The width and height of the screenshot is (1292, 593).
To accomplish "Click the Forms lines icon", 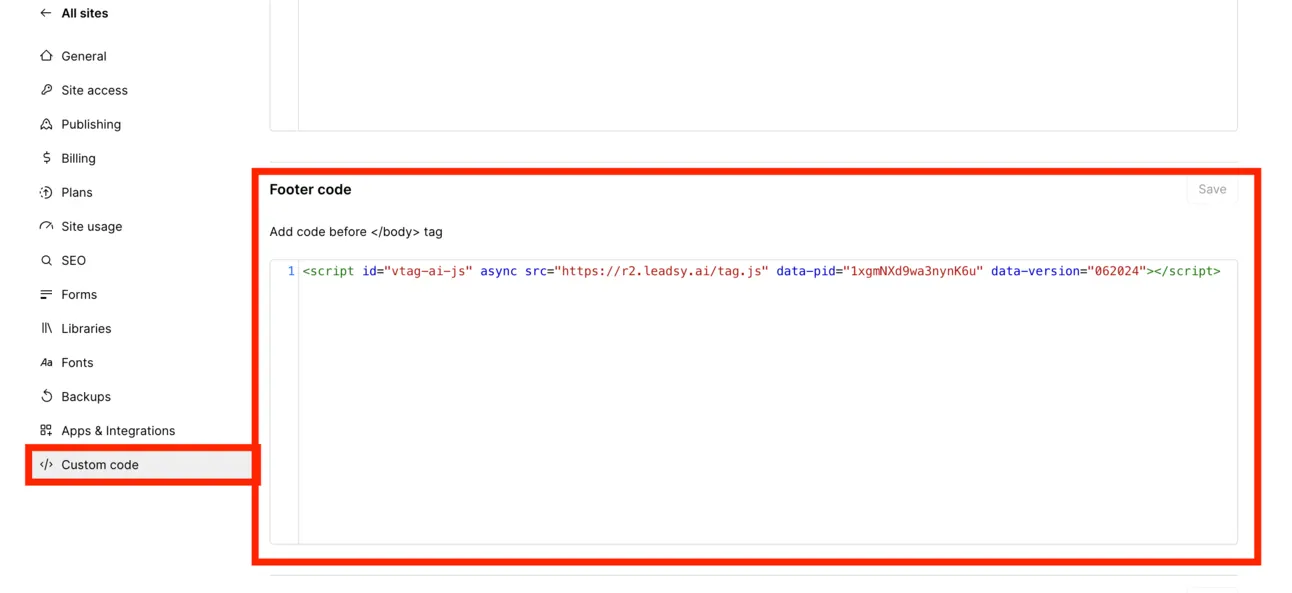I will click(x=46, y=294).
